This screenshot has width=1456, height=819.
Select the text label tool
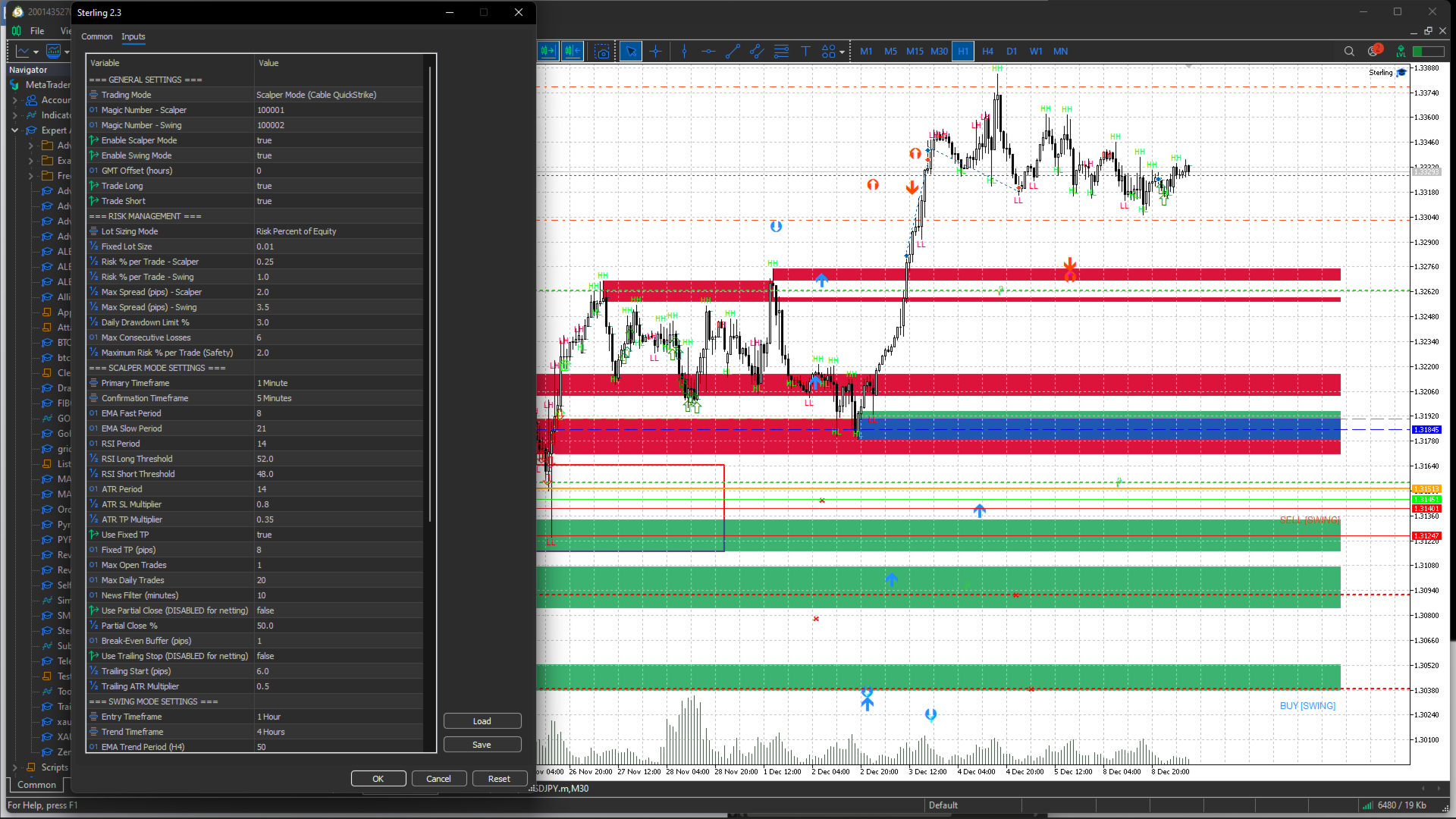[805, 52]
